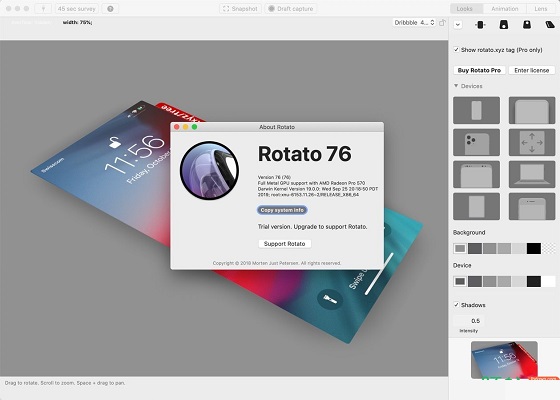Collapse the Devices section triangle
The width and height of the screenshot is (560, 400).
pos(456,86)
